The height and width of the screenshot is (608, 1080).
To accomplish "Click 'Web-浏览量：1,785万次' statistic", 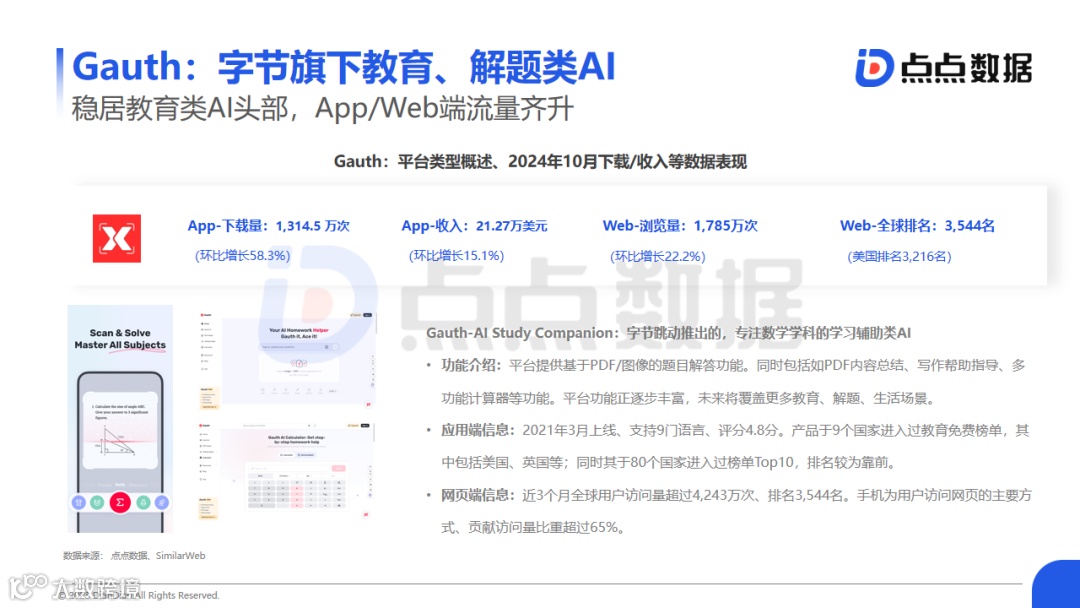I will (680, 226).
